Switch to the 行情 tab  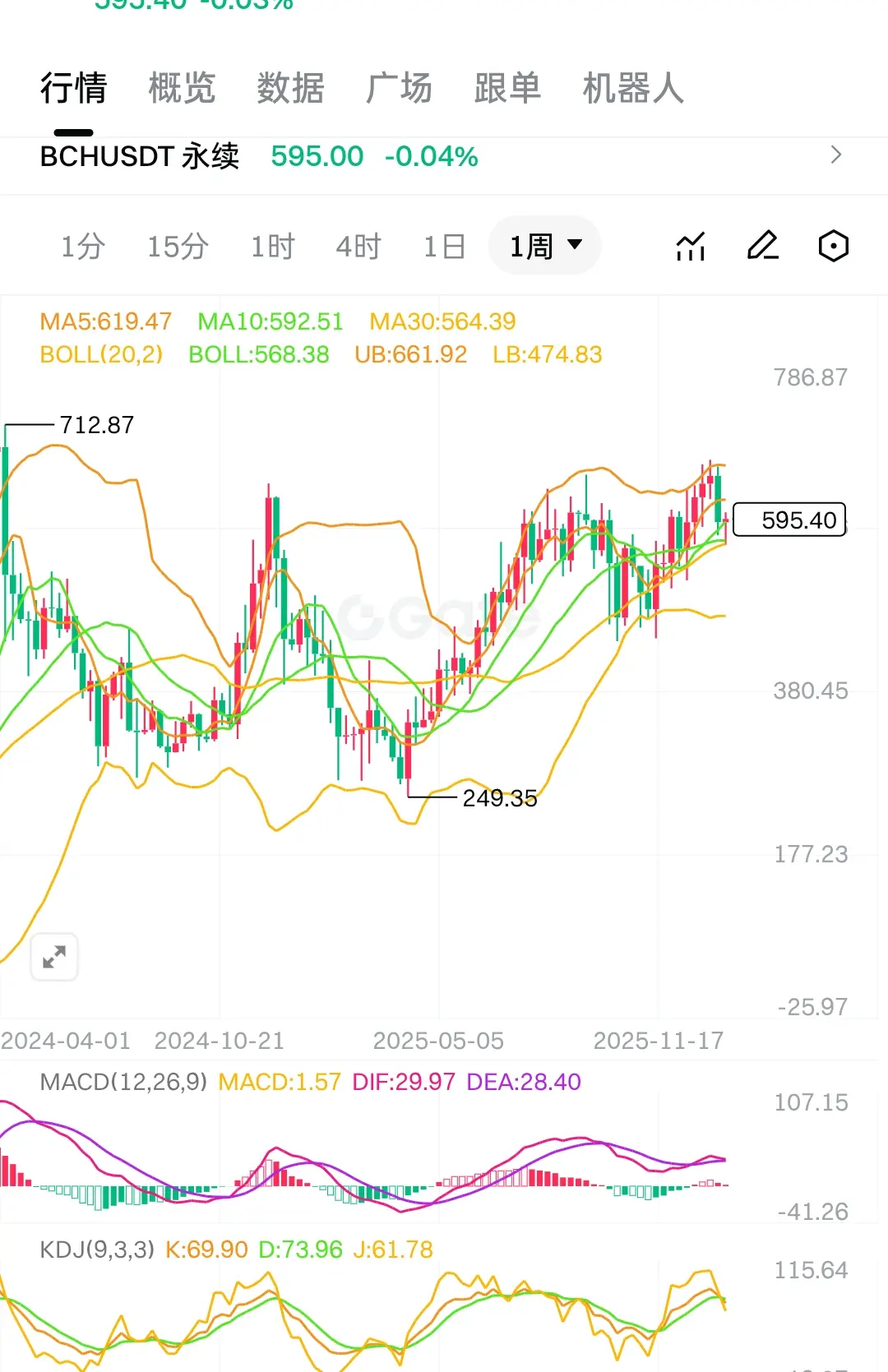coord(74,88)
